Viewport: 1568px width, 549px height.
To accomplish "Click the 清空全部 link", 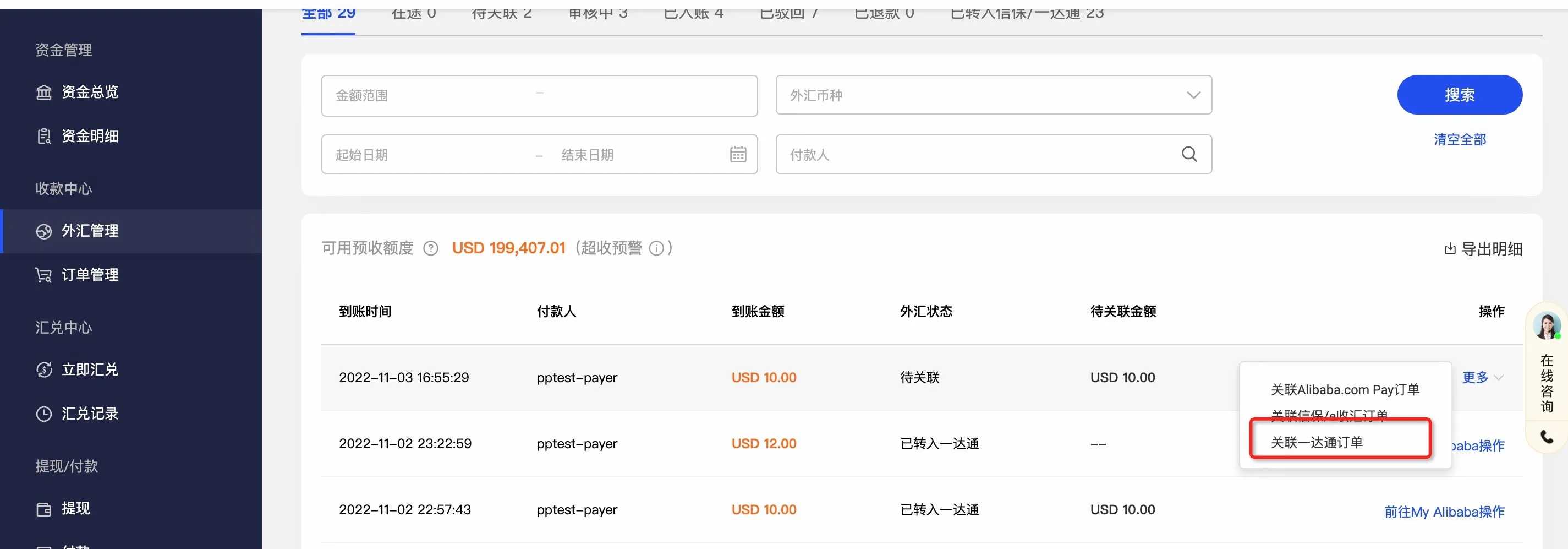I will coord(1459,139).
